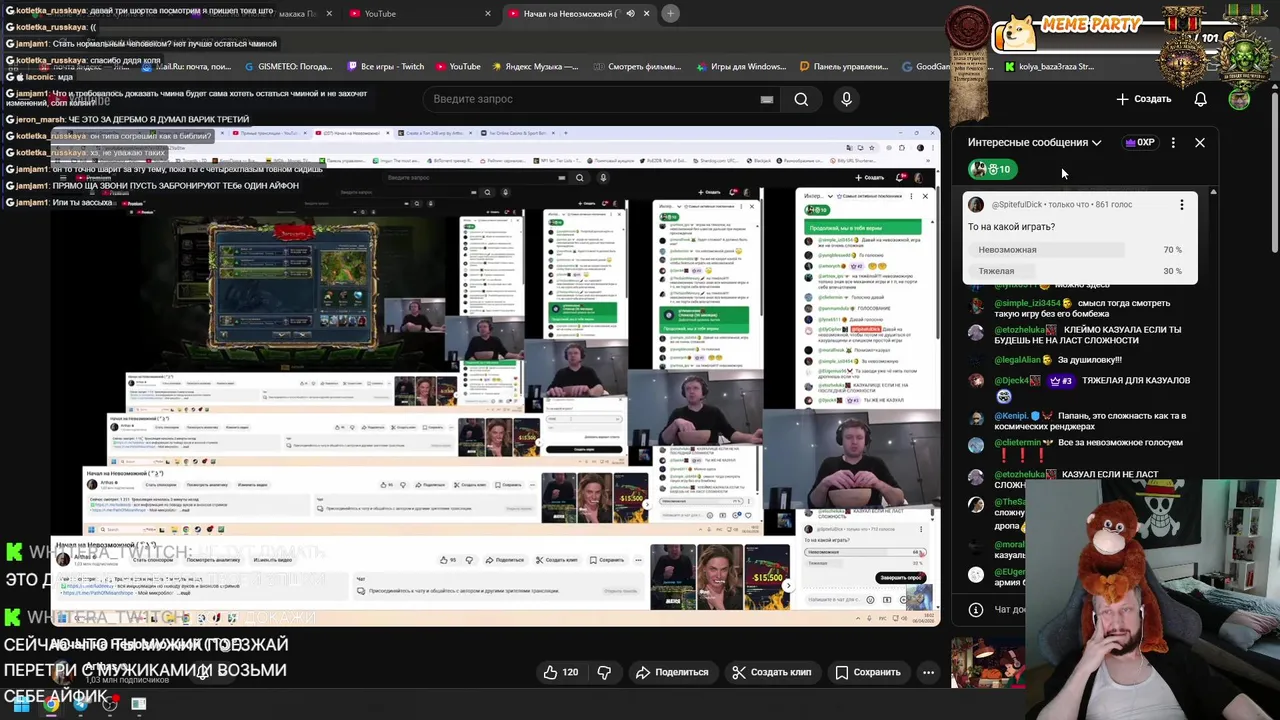Open the Windows Start button

point(21,704)
